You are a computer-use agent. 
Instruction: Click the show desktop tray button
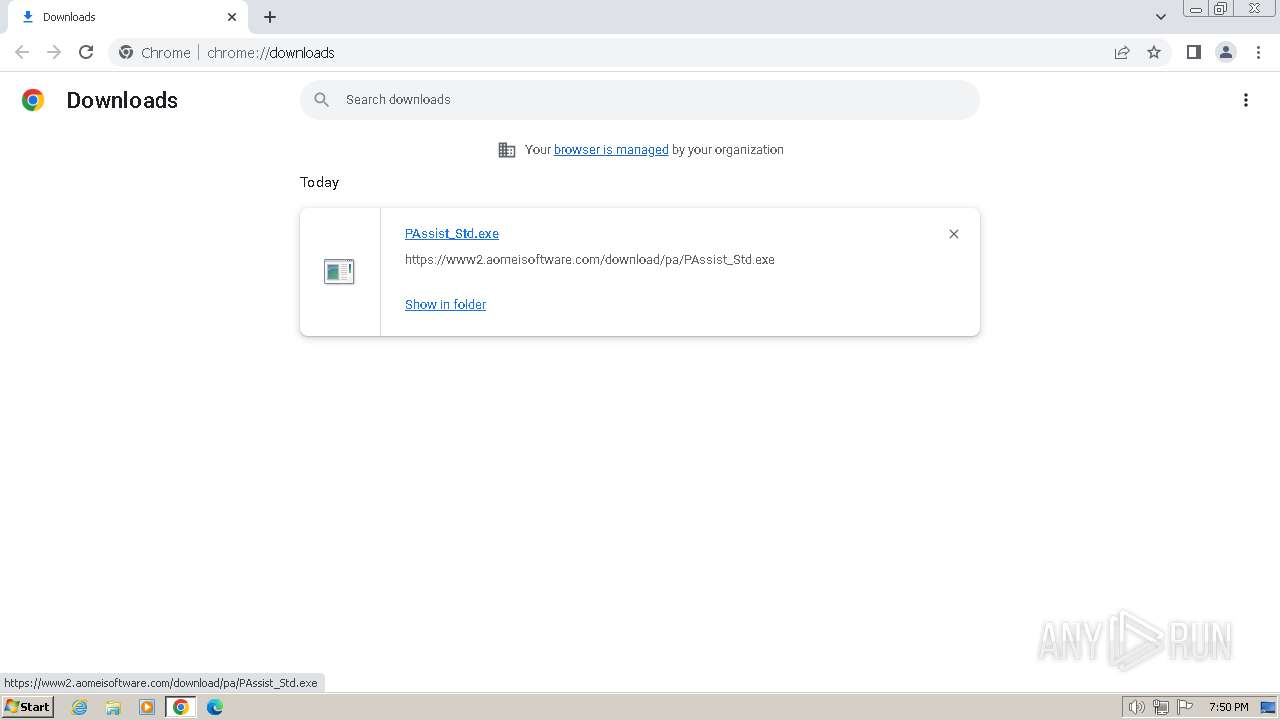click(x=1268, y=707)
